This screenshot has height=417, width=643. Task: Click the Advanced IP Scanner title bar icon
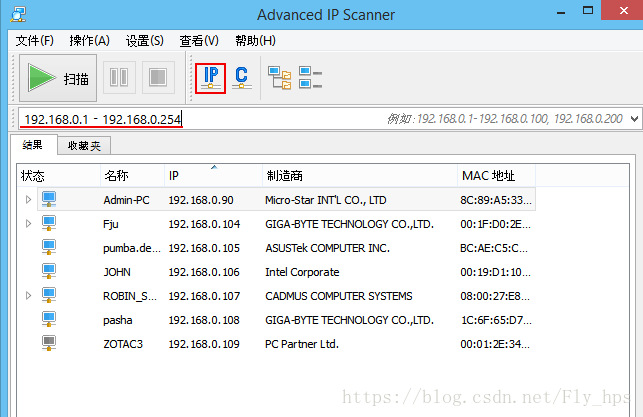18,15
